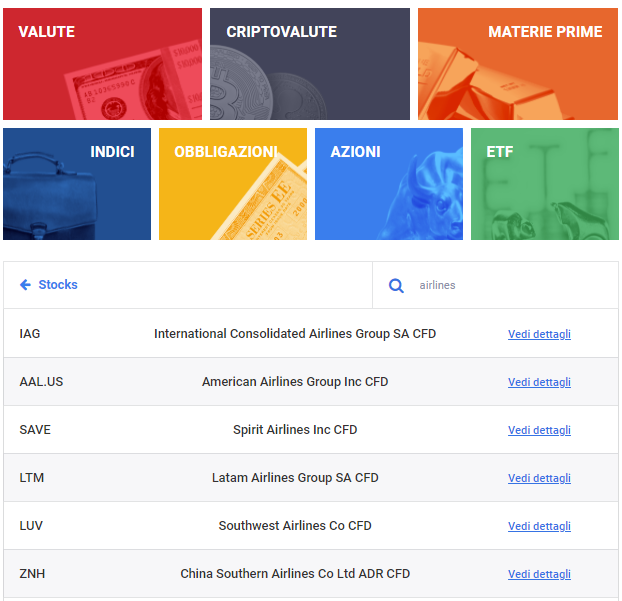
Task: Select the AAL.US ticker symbol
Action: pos(41,382)
